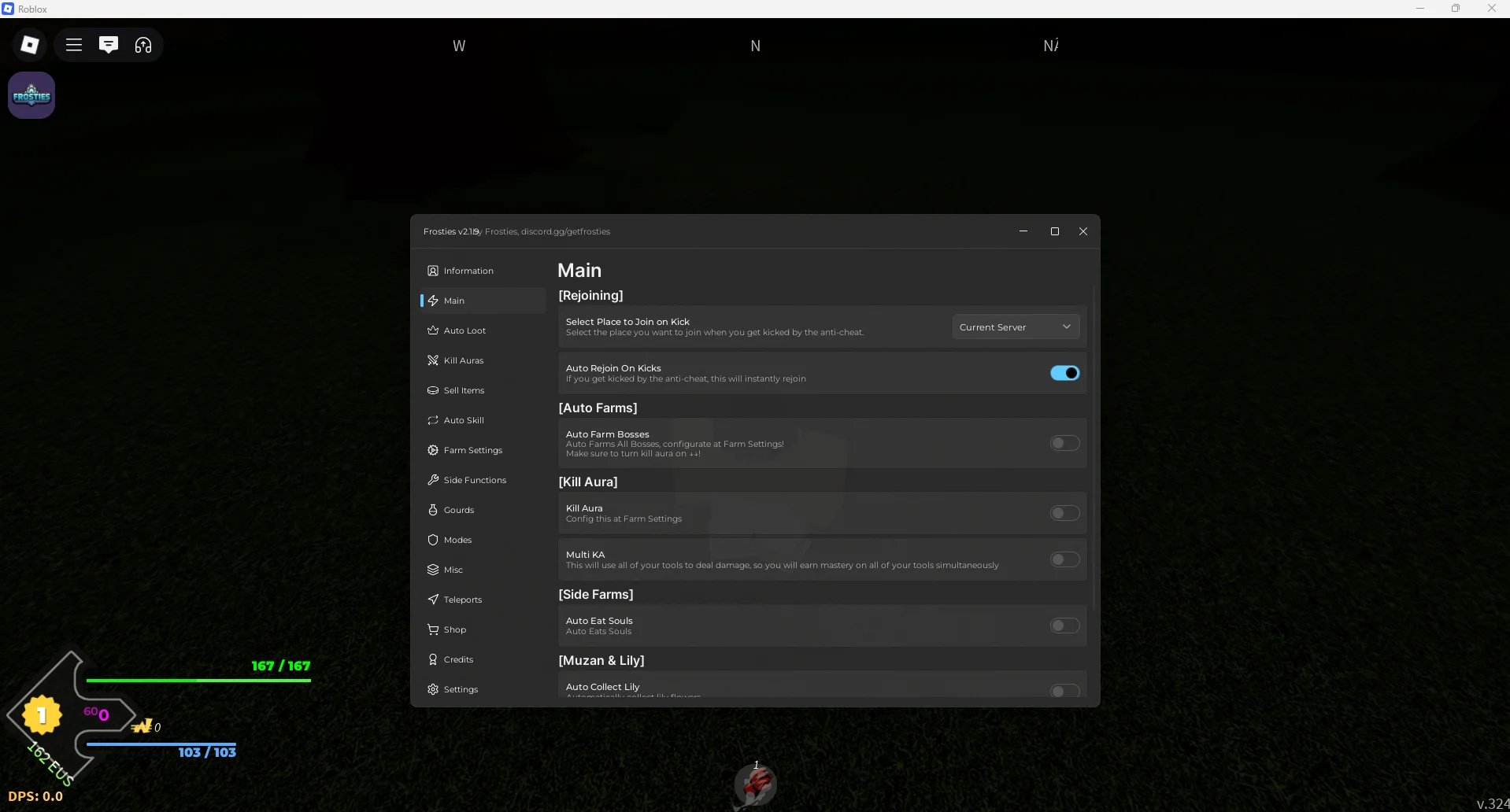The height and width of the screenshot is (812, 1510).
Task: Click the [Kill Aura] section heading
Action: [x=588, y=482]
